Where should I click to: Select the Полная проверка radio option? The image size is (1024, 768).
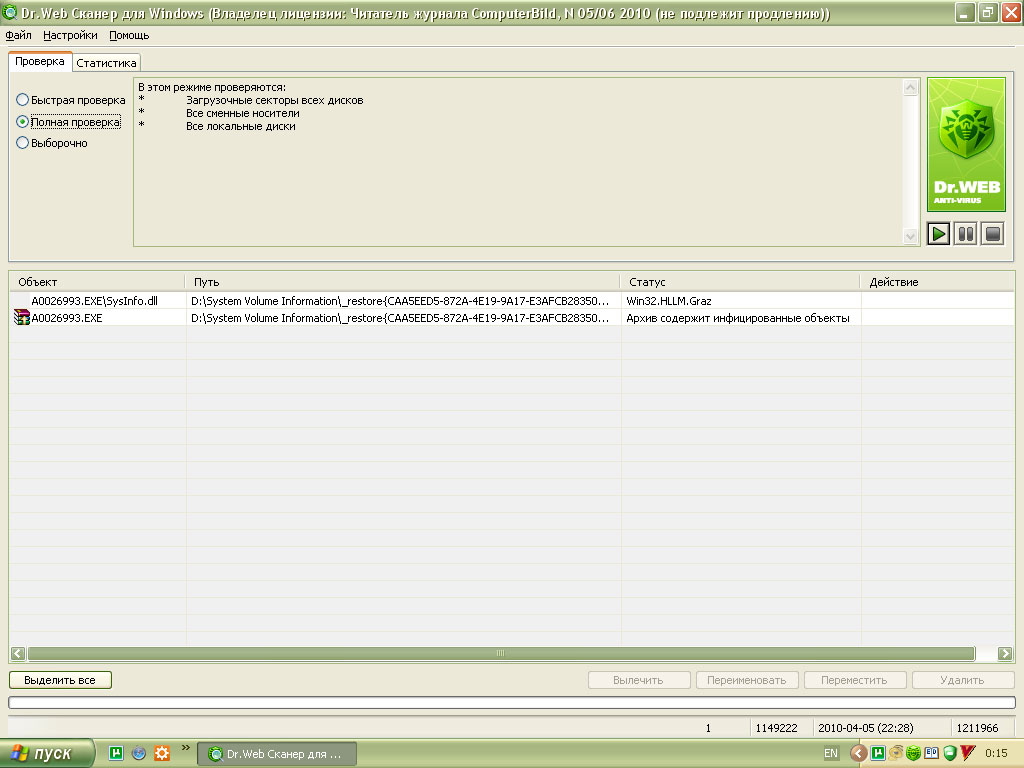pyautogui.click(x=69, y=121)
